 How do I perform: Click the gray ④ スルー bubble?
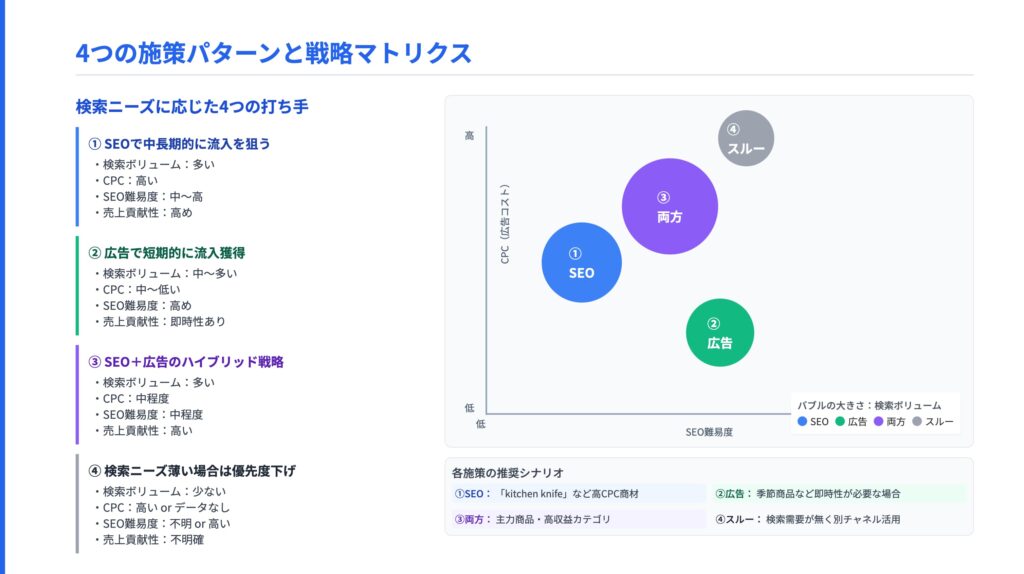746,138
